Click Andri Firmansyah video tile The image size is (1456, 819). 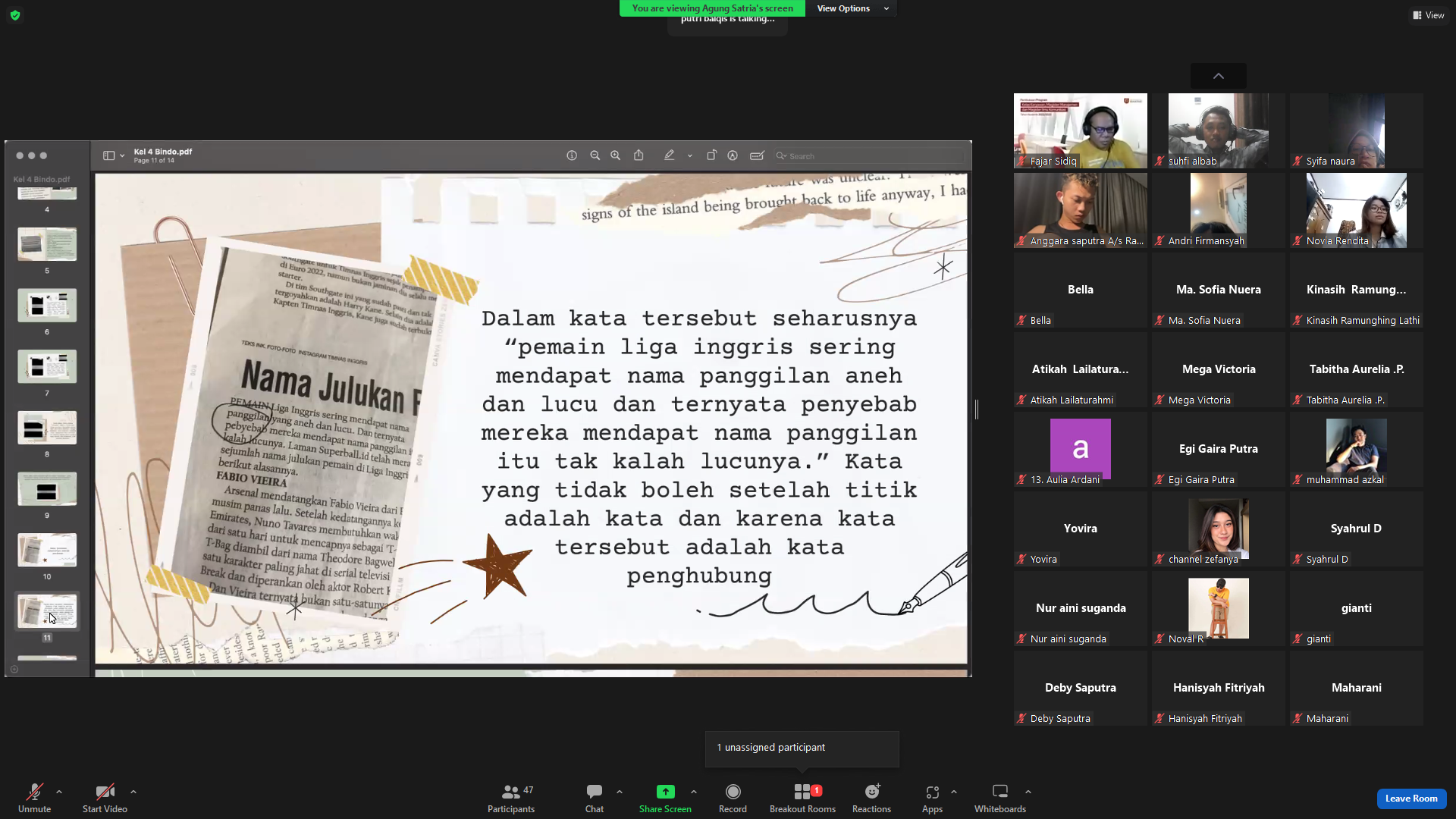click(1219, 210)
